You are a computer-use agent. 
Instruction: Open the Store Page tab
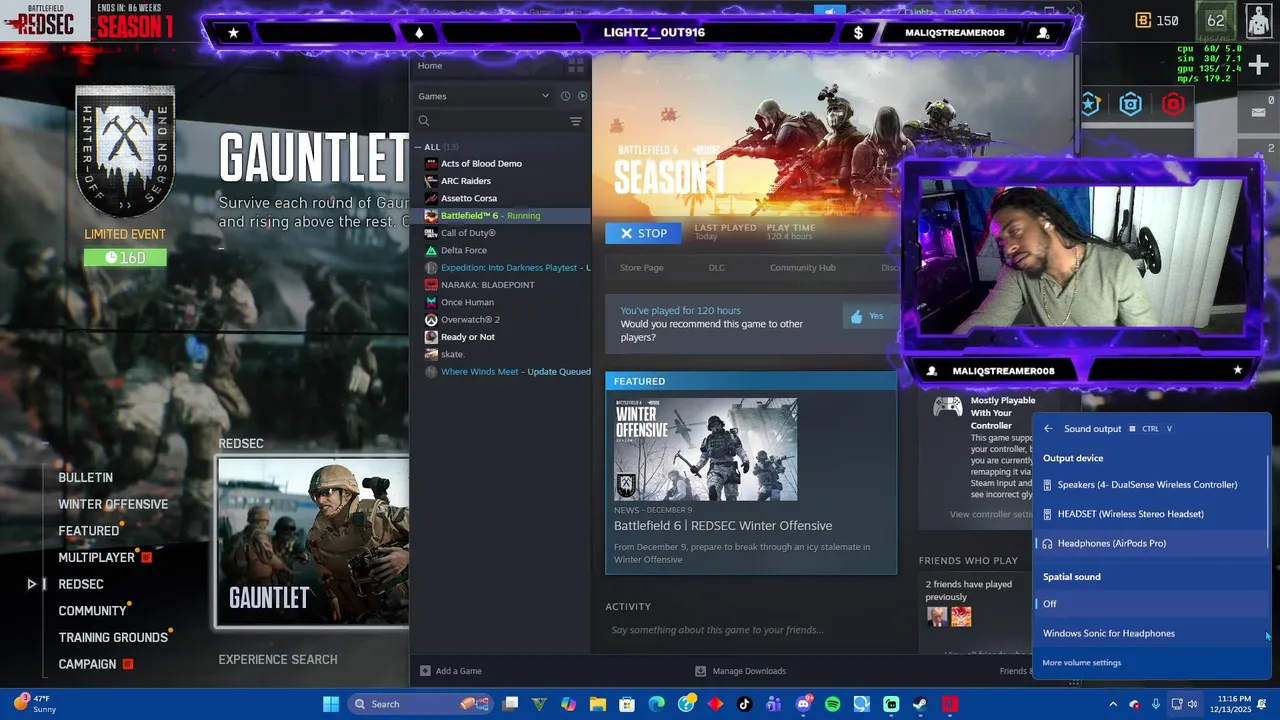coord(641,268)
